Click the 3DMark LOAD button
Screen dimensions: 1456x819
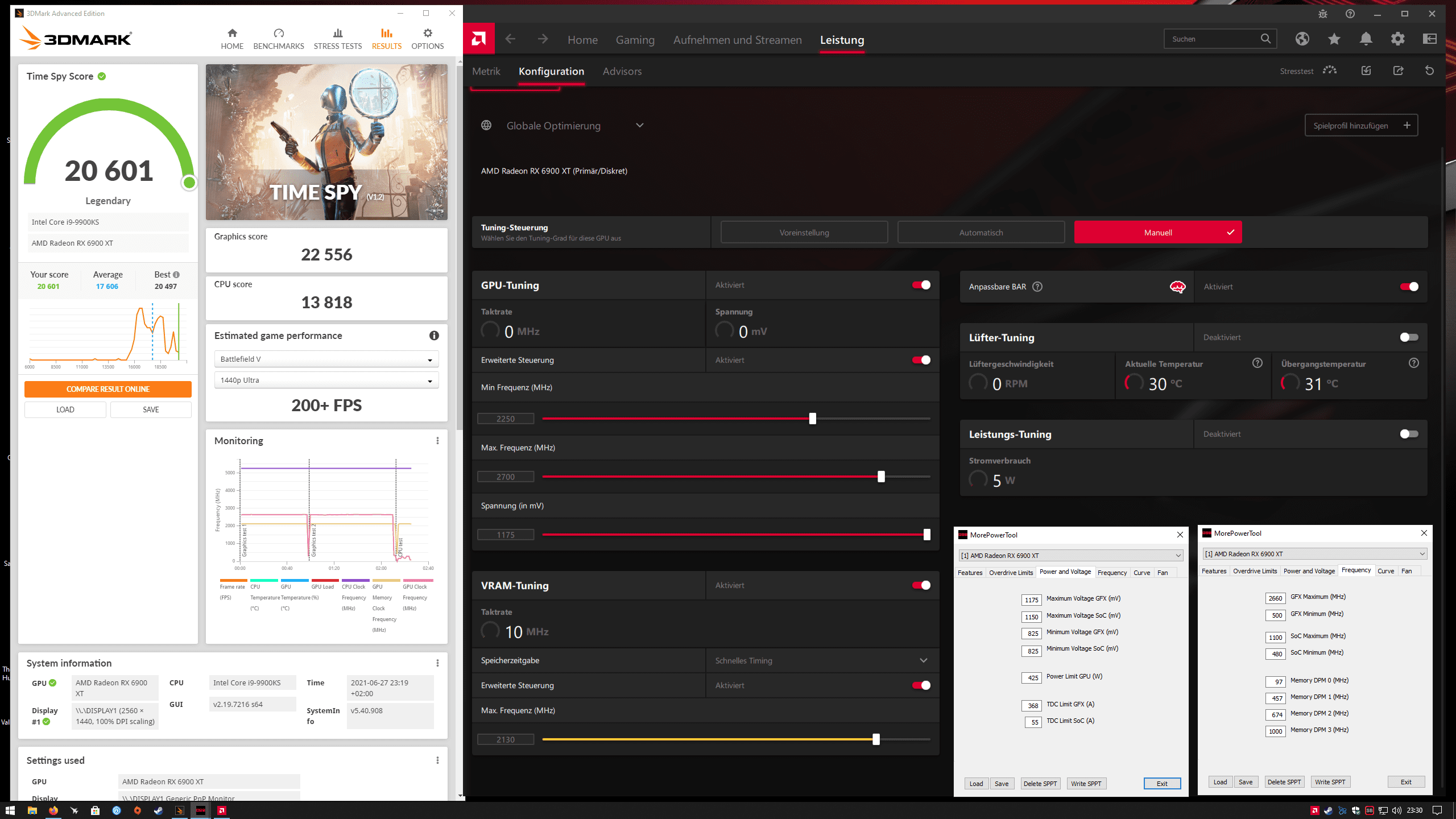65,409
